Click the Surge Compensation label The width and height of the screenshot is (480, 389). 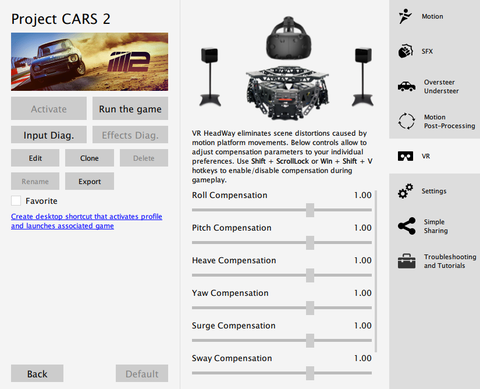pos(233,326)
